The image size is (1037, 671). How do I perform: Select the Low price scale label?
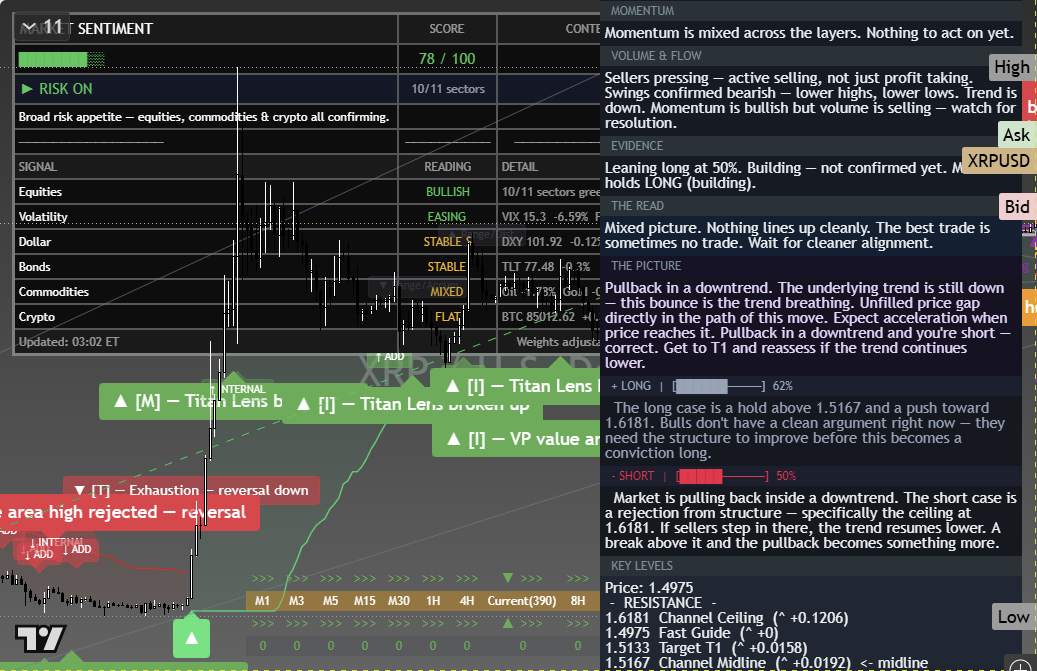coord(1013,617)
